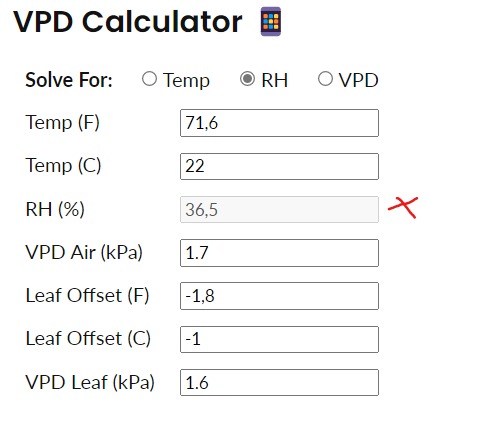The height and width of the screenshot is (428, 499).
Task: Click the calculator emoji icon beside the title
Action: (271, 22)
